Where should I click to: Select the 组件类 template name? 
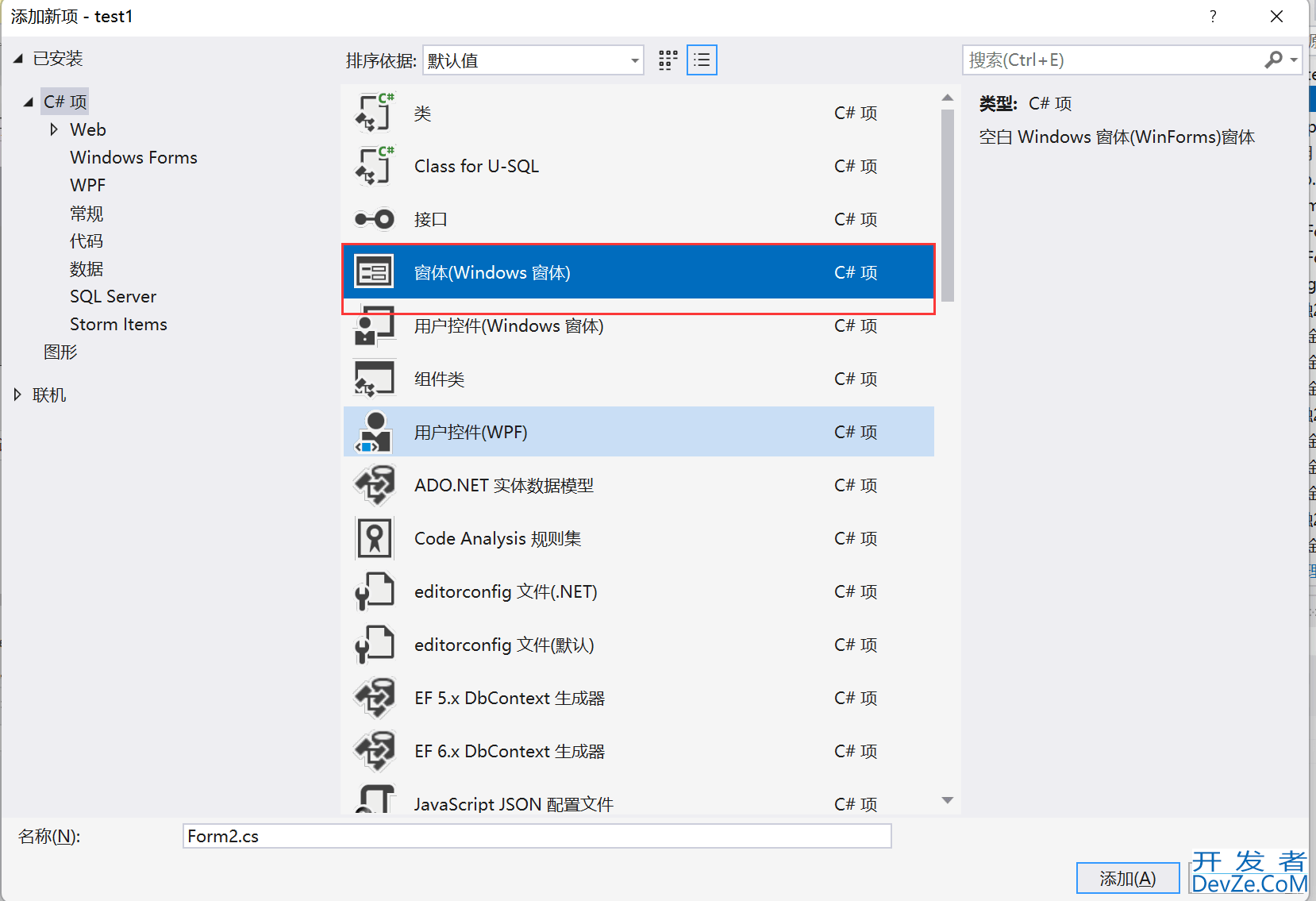pyautogui.click(x=440, y=379)
